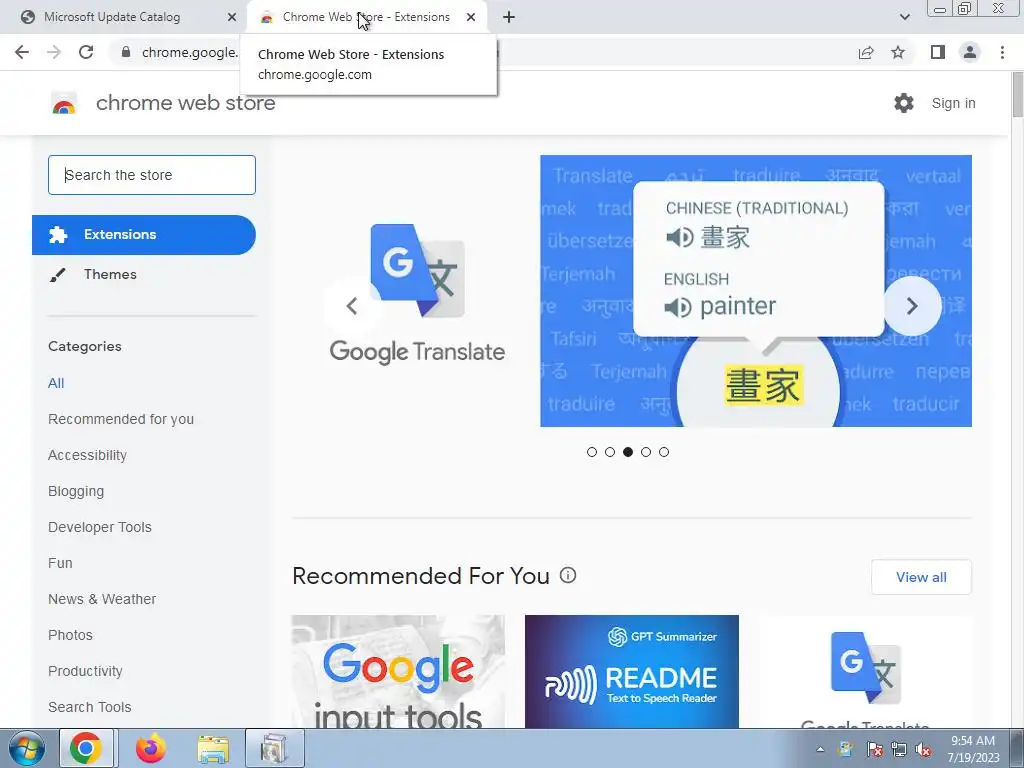Image resolution: width=1024 pixels, height=768 pixels.
Task: Open the Search Tools category
Action: click(89, 707)
